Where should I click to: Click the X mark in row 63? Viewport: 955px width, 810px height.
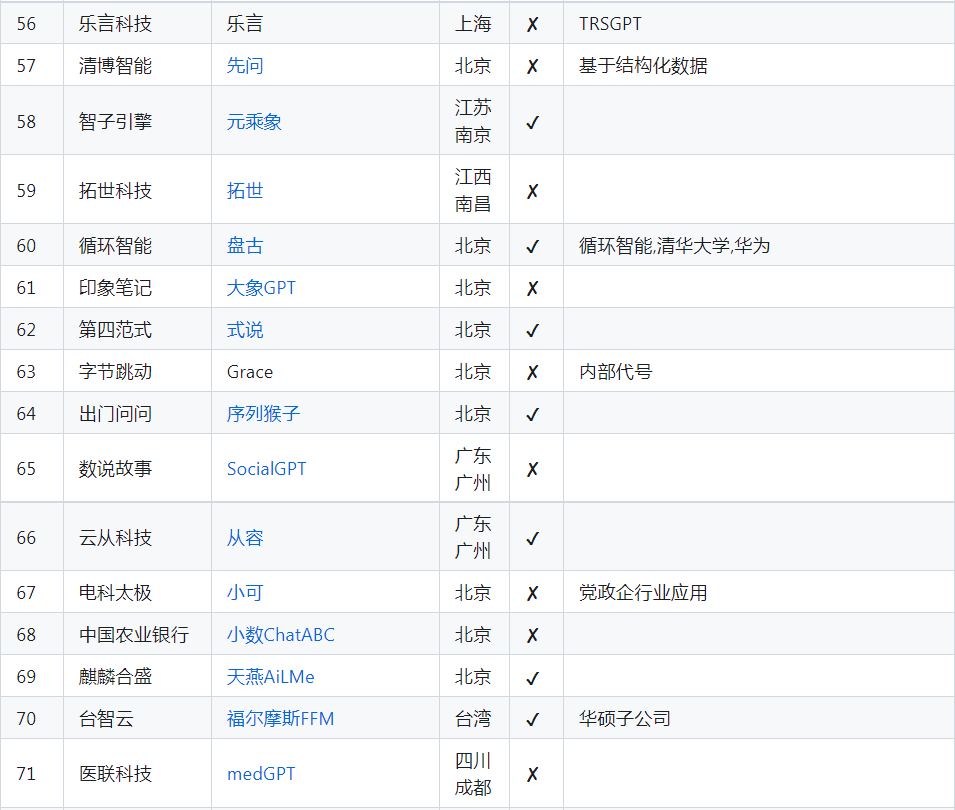[x=532, y=372]
